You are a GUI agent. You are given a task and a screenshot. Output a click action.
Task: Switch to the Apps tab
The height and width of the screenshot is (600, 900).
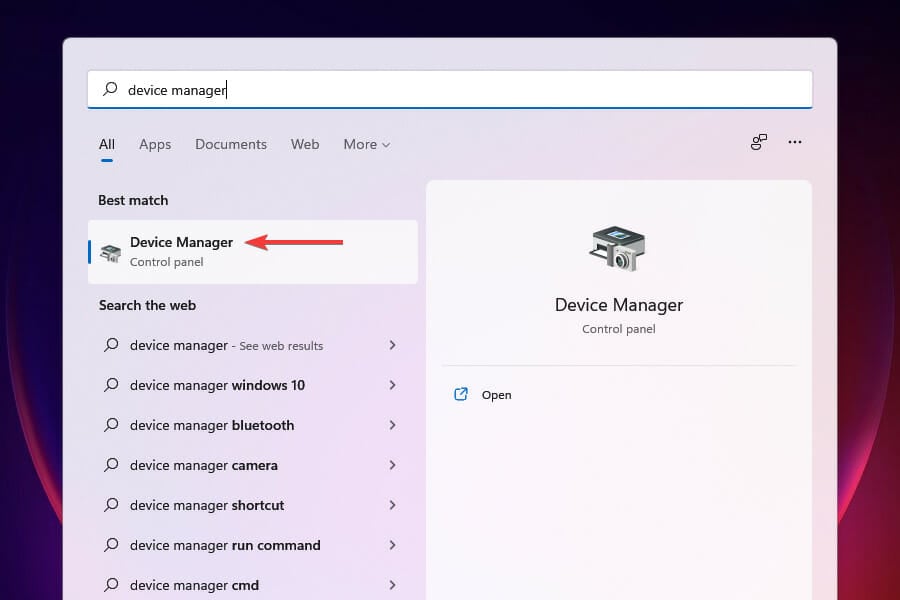(155, 144)
